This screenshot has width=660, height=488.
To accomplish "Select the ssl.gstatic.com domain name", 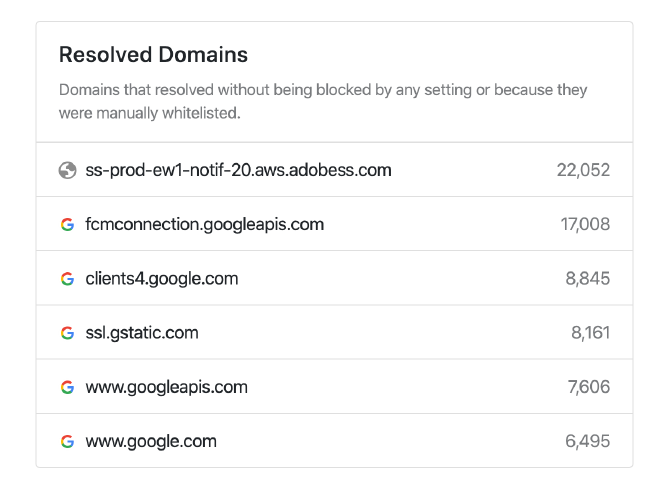I will pos(142,333).
